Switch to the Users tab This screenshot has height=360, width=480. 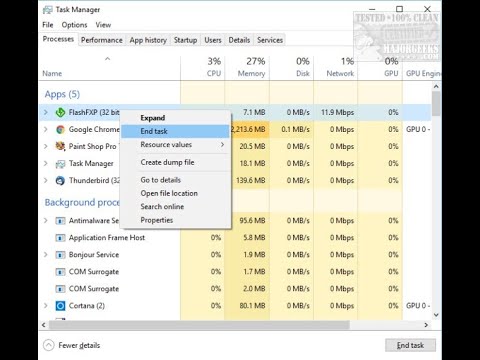pyautogui.click(x=213, y=40)
